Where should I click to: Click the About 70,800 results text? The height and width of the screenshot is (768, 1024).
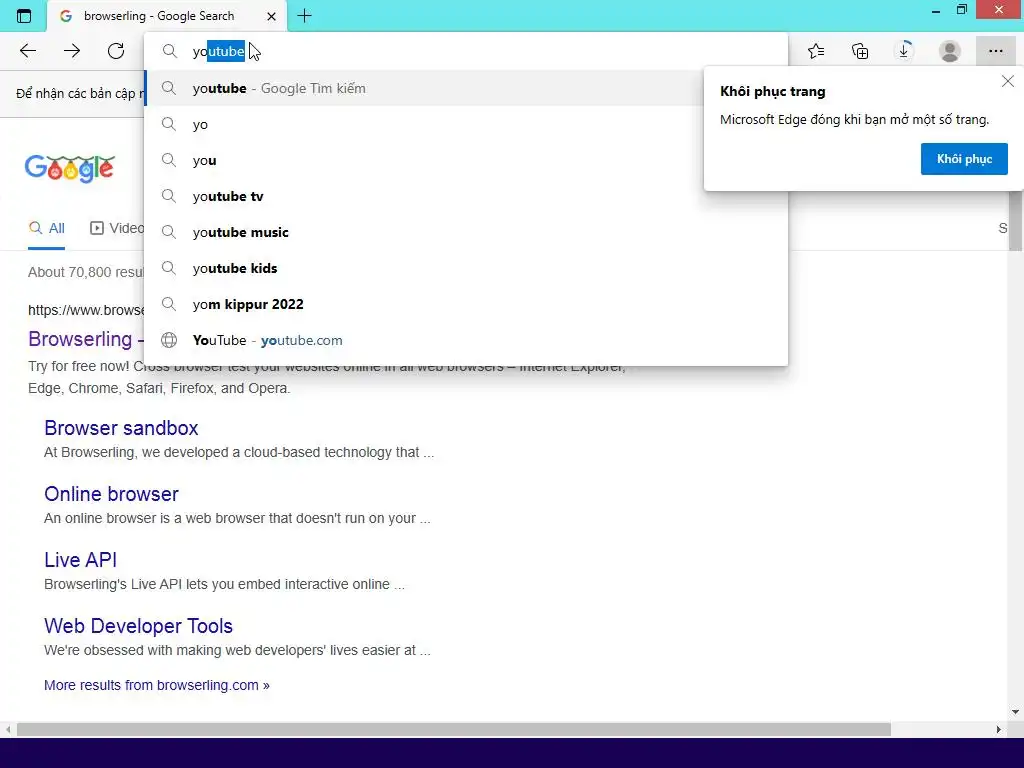pyautogui.click(x=86, y=272)
